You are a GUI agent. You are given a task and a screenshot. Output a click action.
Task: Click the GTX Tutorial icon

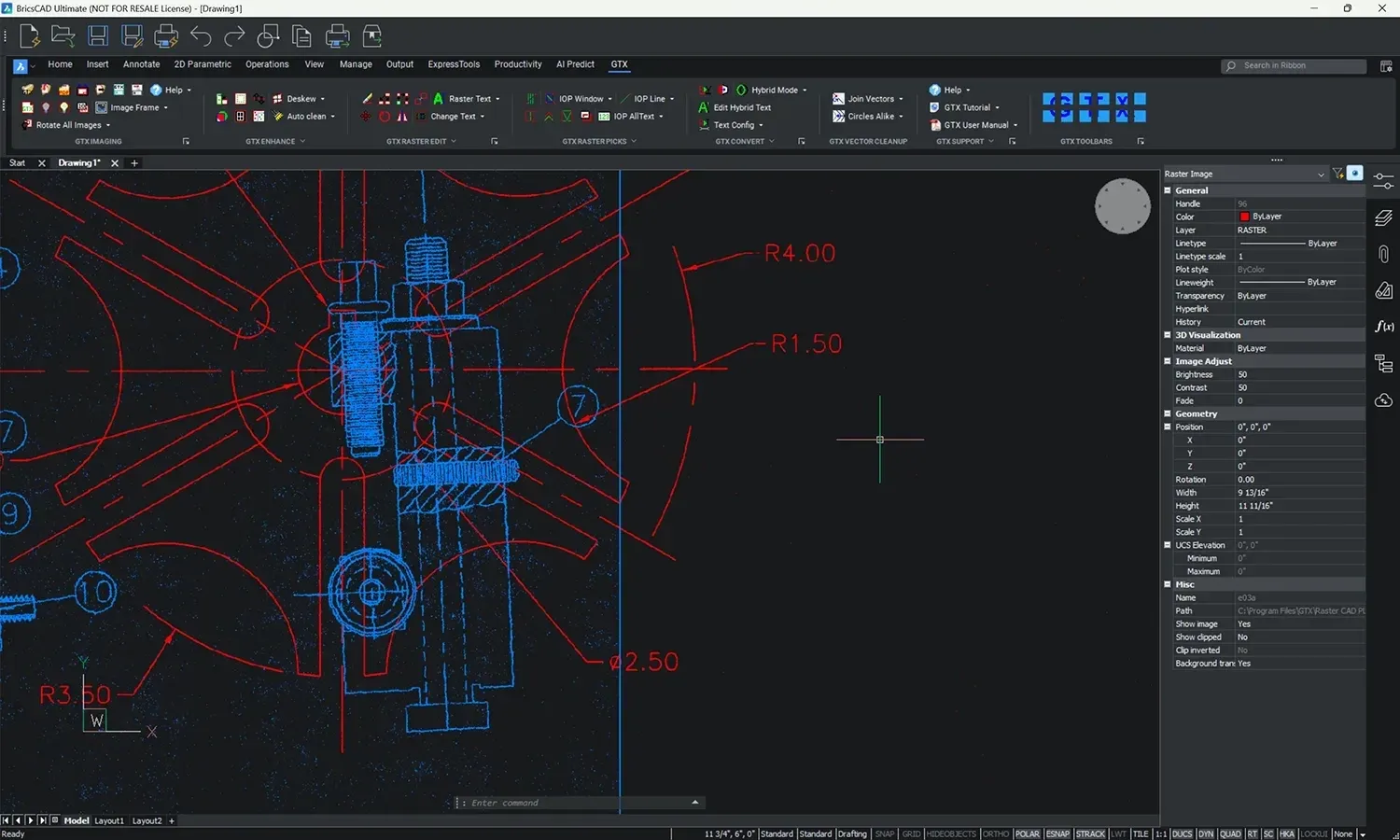pyautogui.click(x=935, y=107)
